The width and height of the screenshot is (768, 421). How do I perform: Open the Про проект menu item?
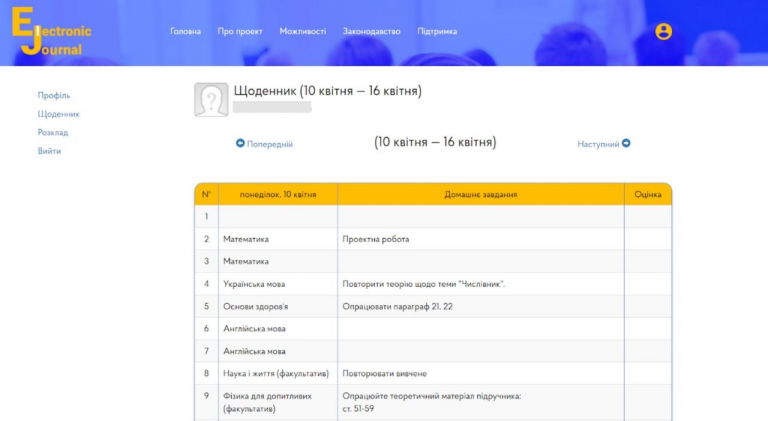click(x=240, y=31)
